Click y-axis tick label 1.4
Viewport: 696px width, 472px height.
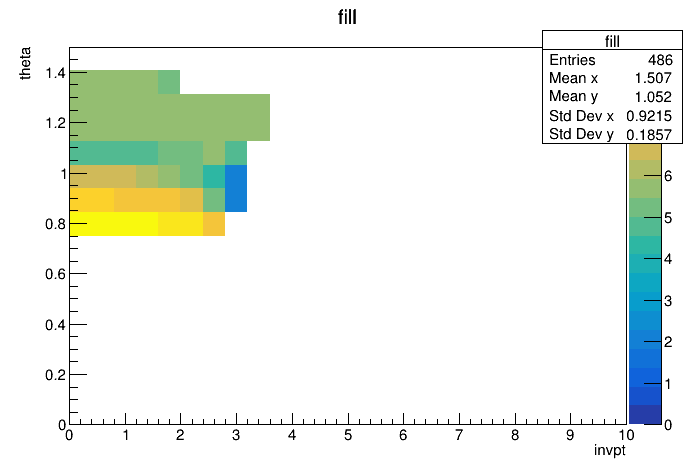(55, 73)
